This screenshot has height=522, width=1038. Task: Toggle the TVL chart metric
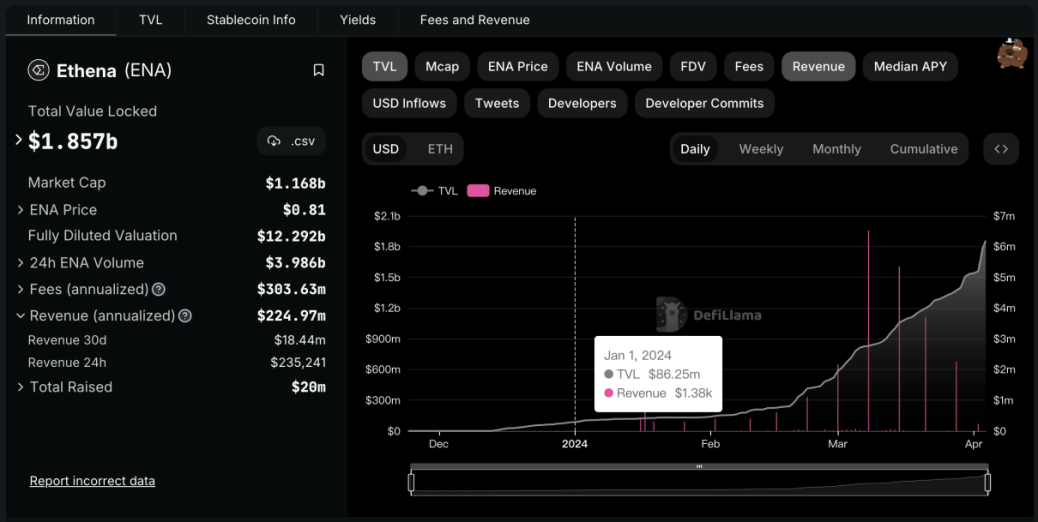point(385,66)
